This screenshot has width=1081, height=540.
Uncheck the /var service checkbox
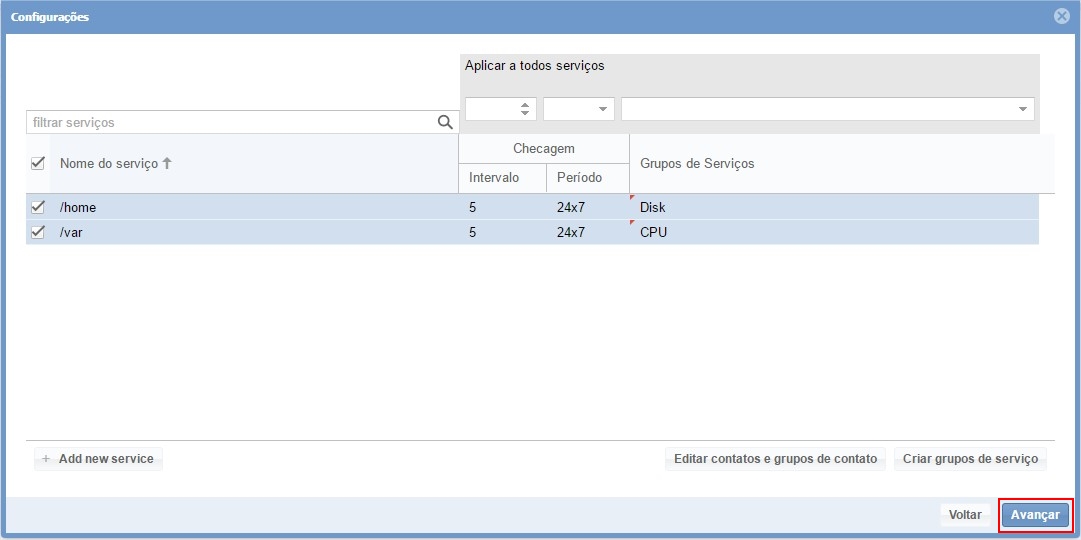pyautogui.click(x=38, y=232)
